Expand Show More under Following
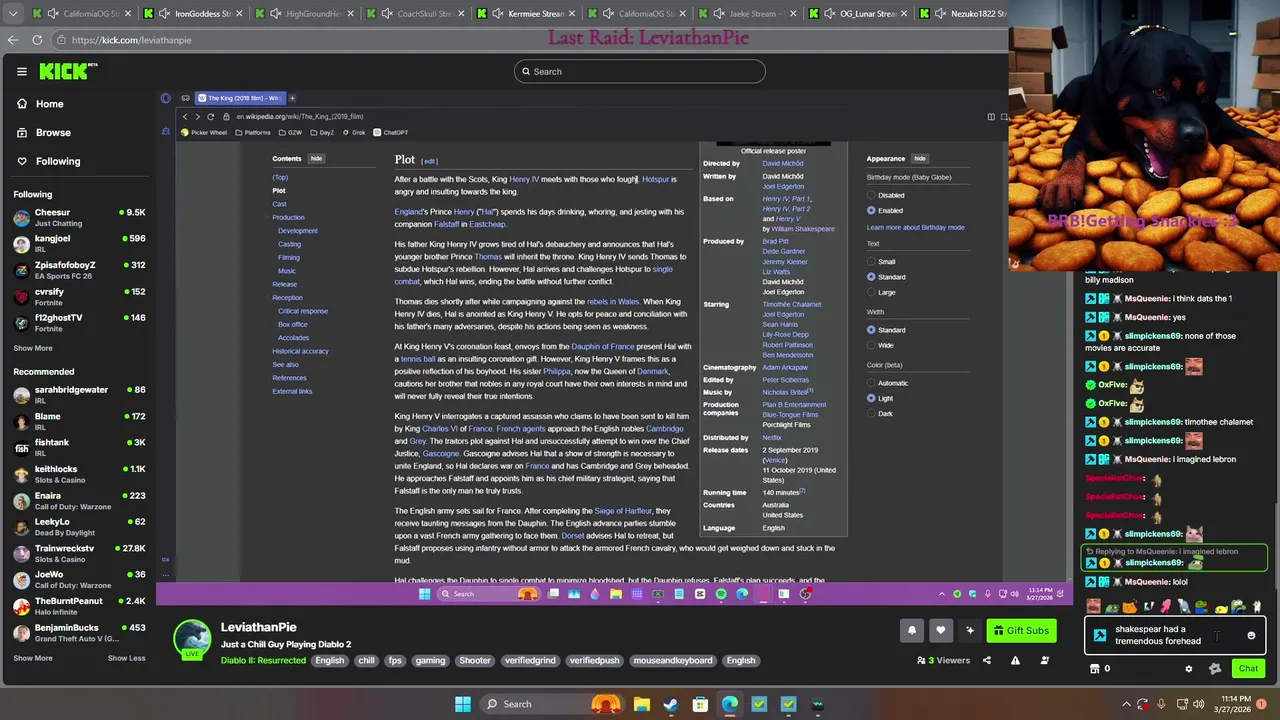The width and height of the screenshot is (1280, 720). coord(33,348)
